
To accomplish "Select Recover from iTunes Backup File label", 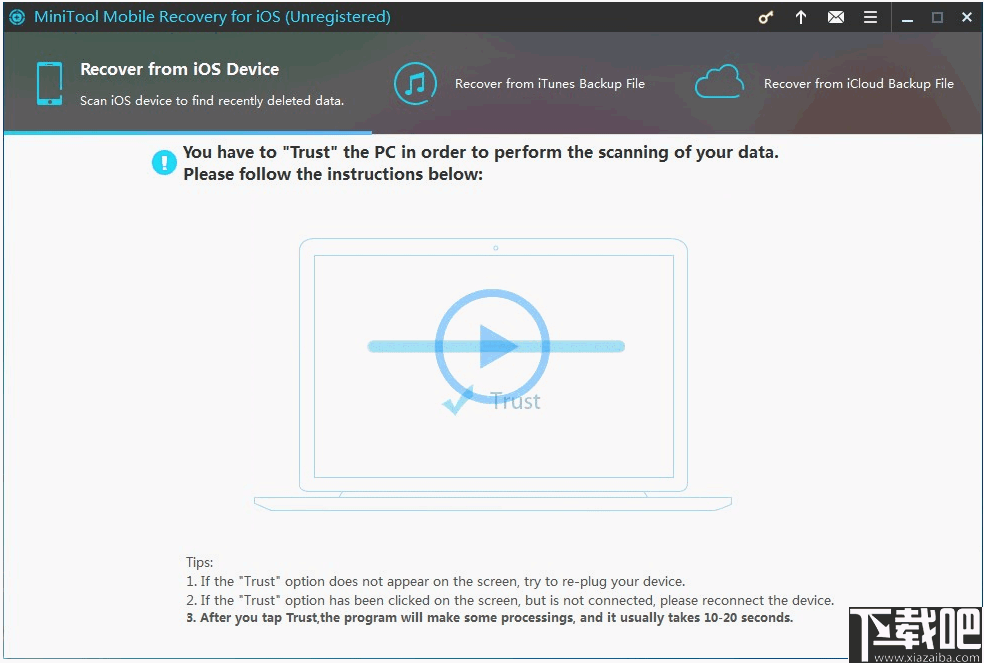I will point(550,84).
